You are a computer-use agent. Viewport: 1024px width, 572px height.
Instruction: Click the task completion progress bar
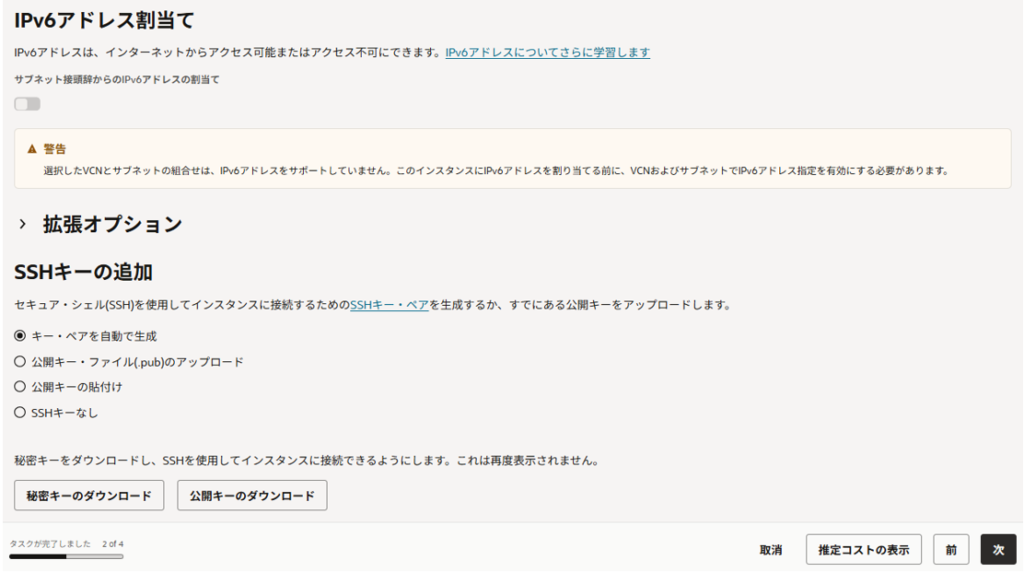click(x=66, y=556)
